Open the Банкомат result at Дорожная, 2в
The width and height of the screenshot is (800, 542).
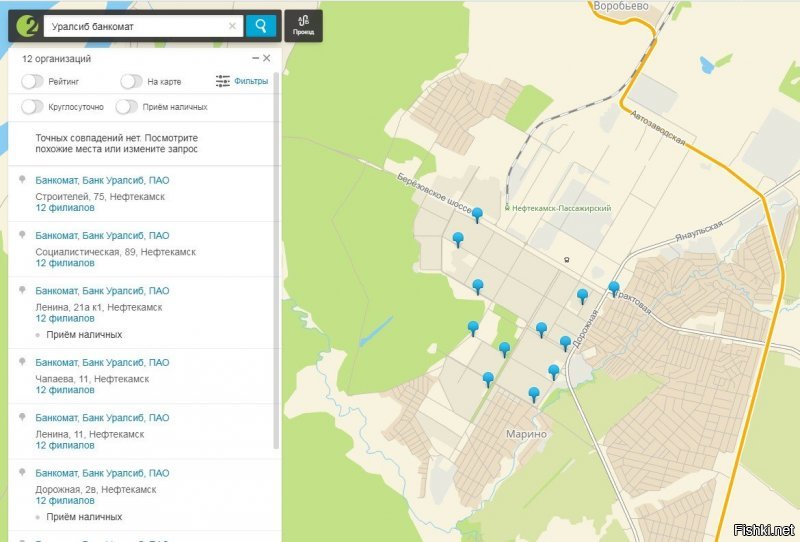[102, 473]
